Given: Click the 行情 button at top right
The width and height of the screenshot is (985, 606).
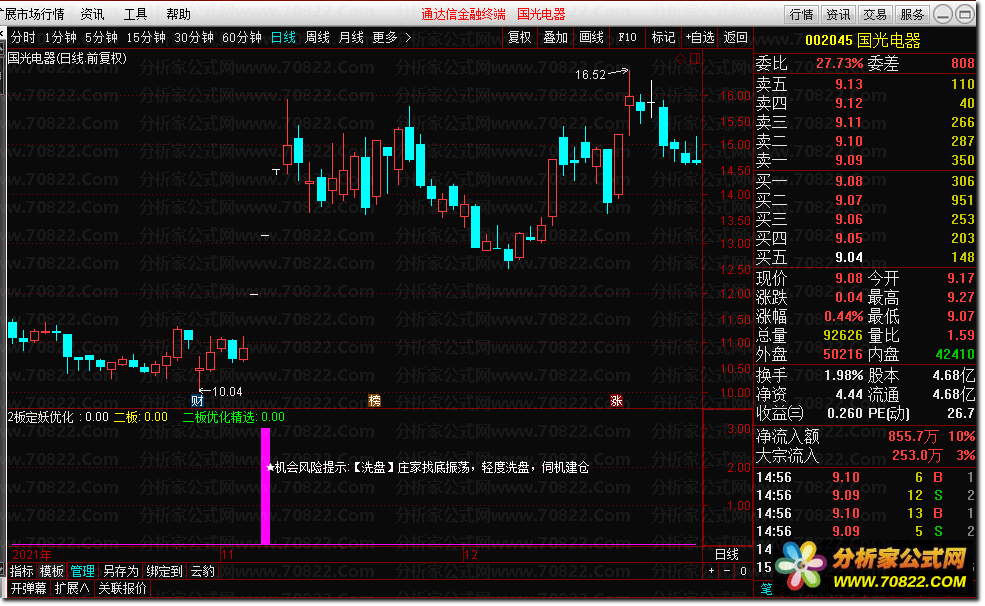Looking at the screenshot, I should pos(802,14).
